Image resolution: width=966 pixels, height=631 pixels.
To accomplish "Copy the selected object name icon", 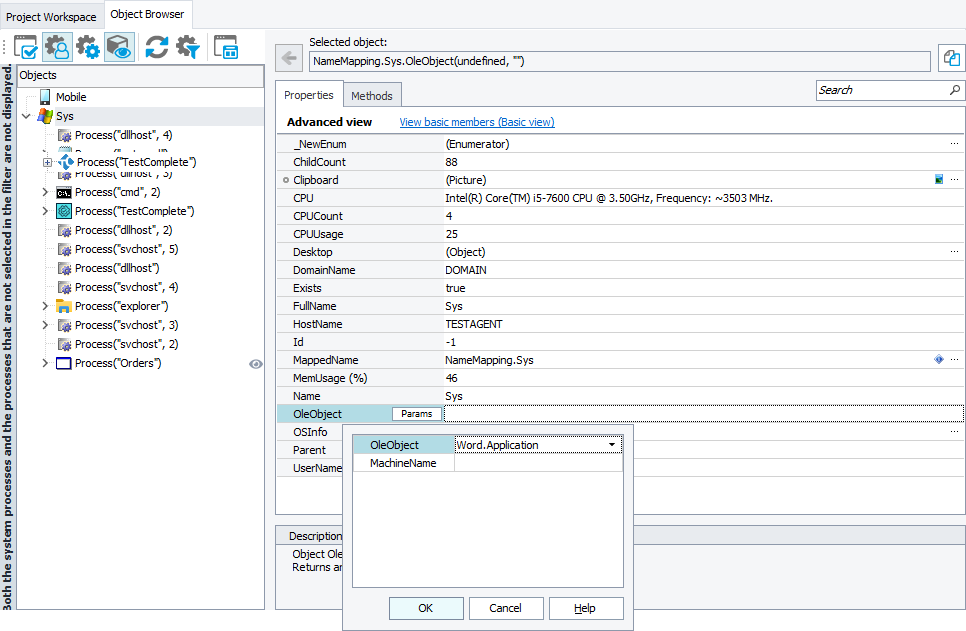I will (x=952, y=57).
